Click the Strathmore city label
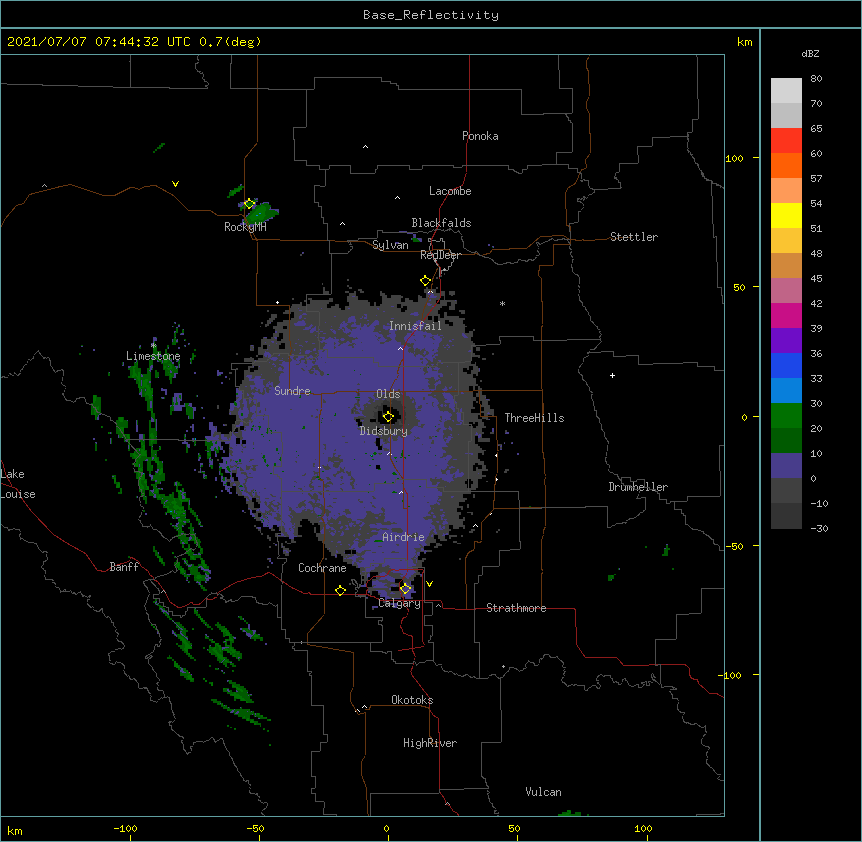This screenshot has width=862, height=842. coord(516,608)
